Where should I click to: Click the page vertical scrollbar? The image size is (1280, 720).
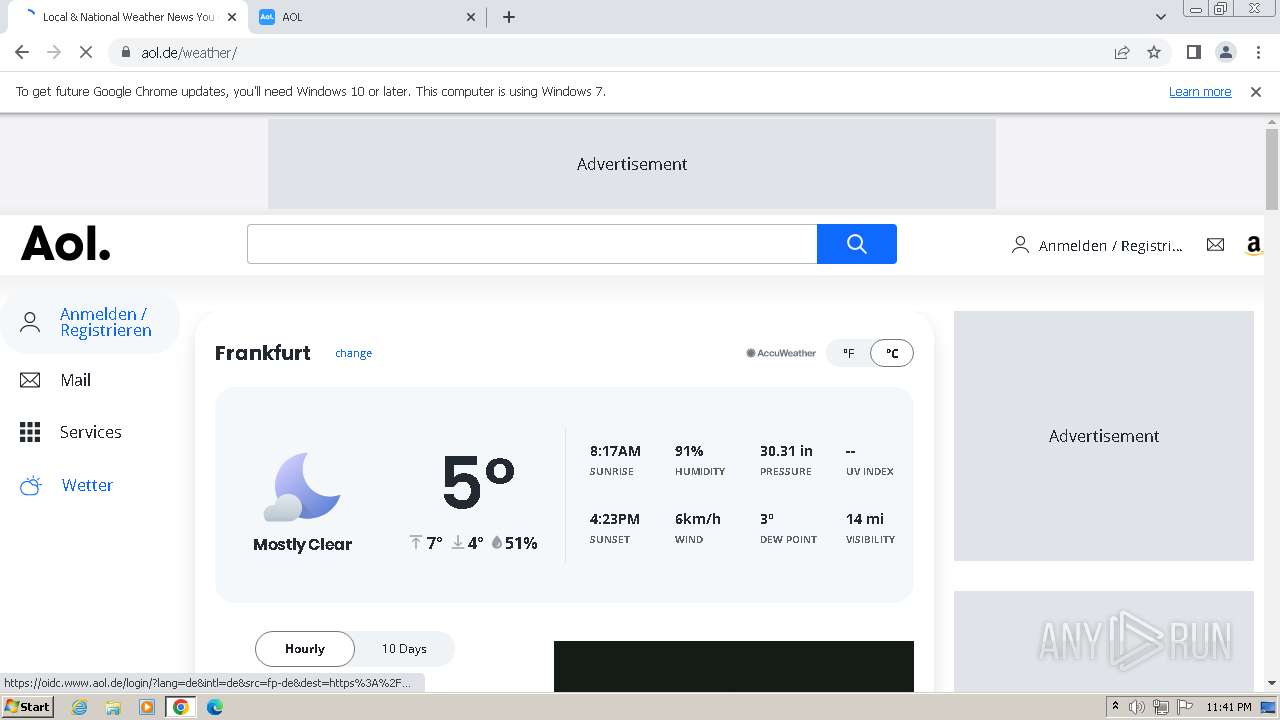coord(1272,169)
